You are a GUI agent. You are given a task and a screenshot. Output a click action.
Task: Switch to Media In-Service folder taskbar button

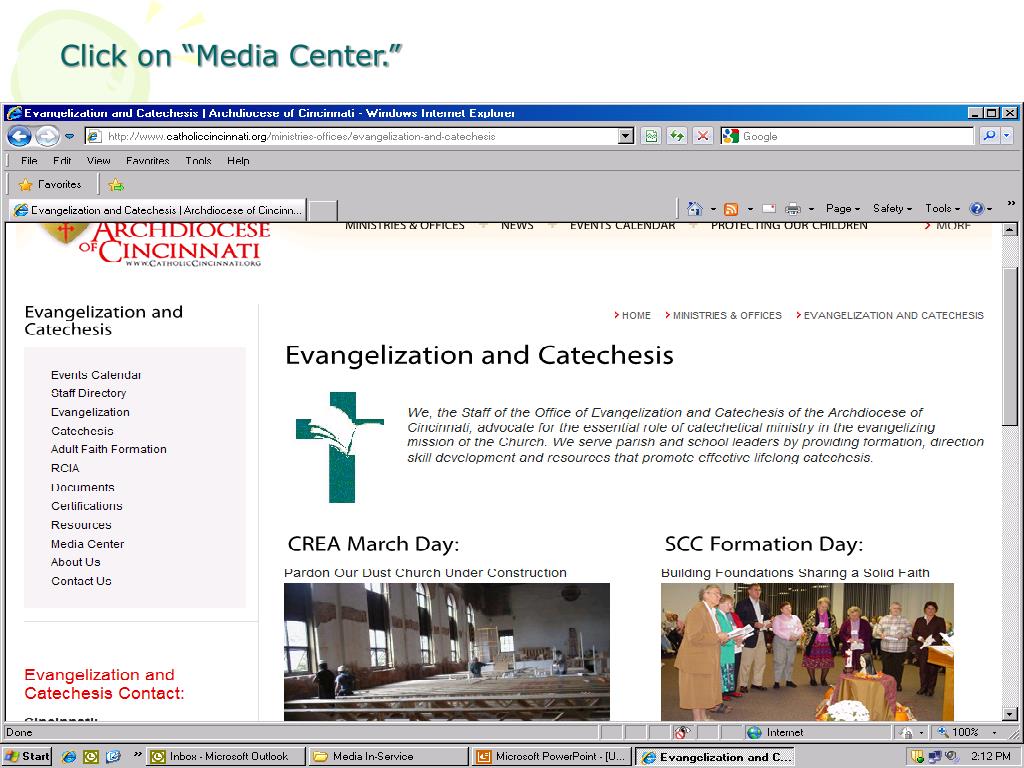click(387, 756)
